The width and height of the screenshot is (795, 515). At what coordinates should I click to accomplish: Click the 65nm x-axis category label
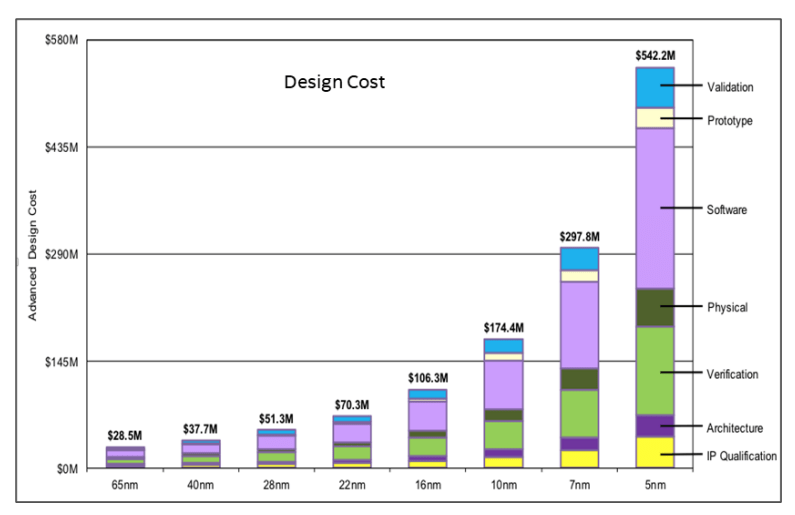tap(125, 485)
